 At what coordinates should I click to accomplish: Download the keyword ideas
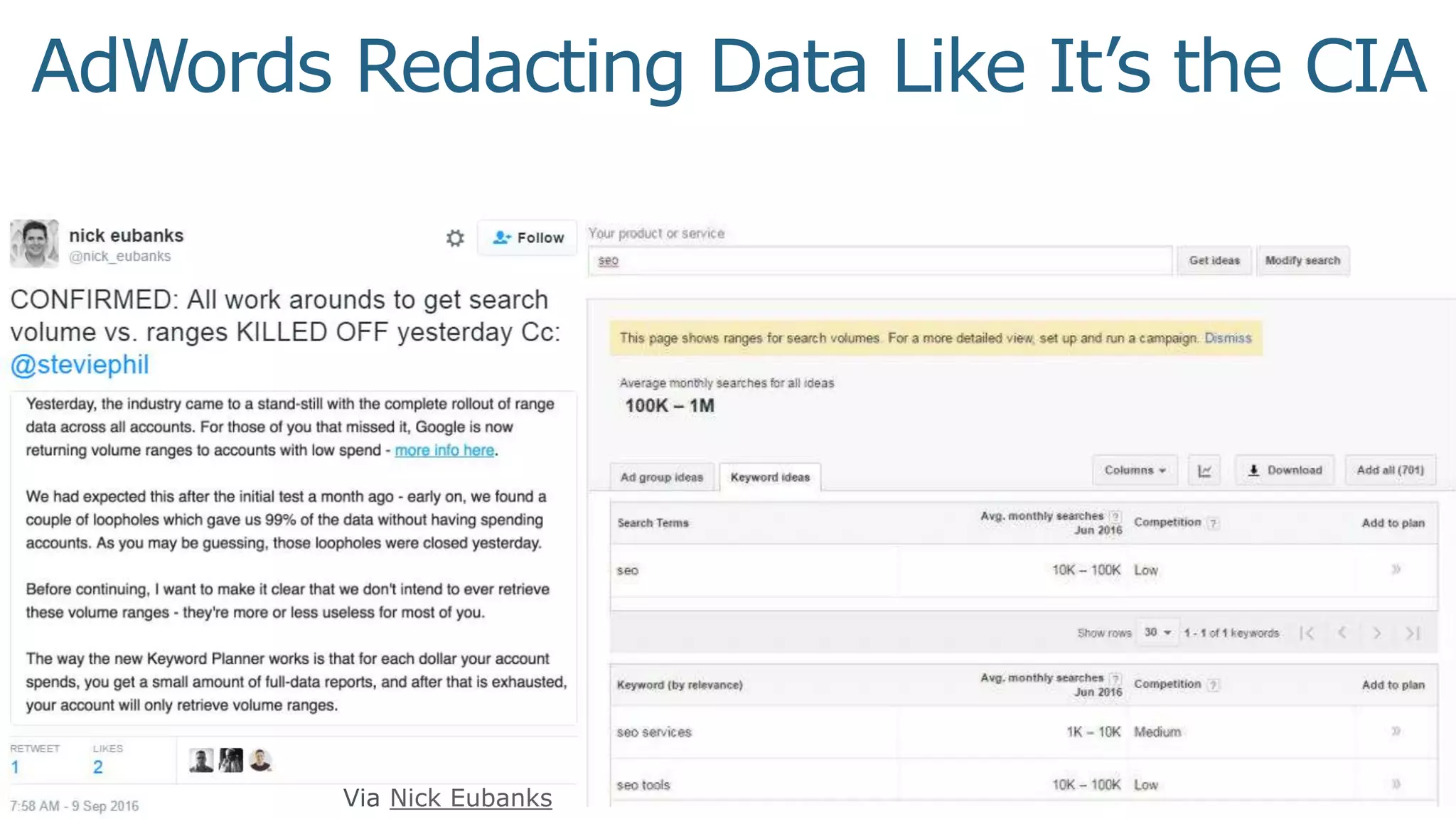pos(1285,471)
